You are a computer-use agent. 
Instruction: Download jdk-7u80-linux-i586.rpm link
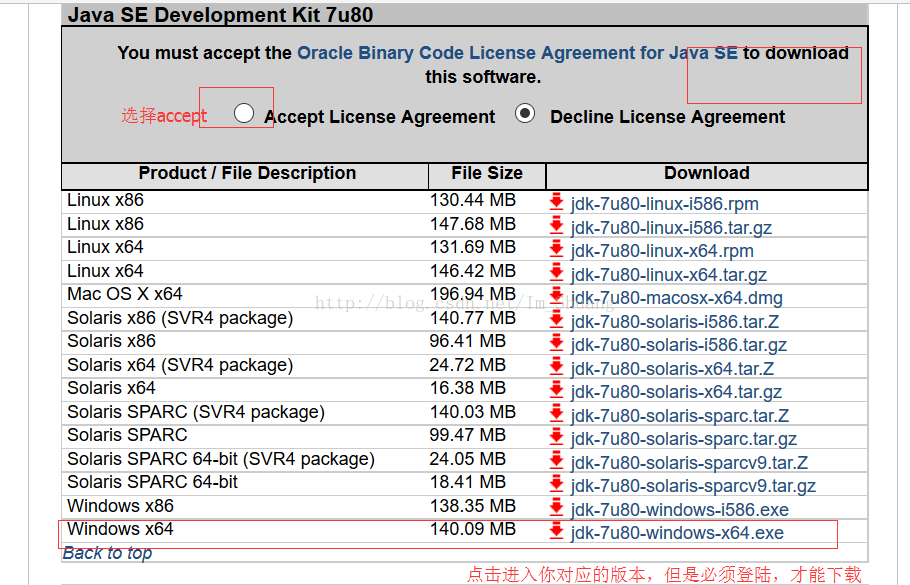(665, 204)
